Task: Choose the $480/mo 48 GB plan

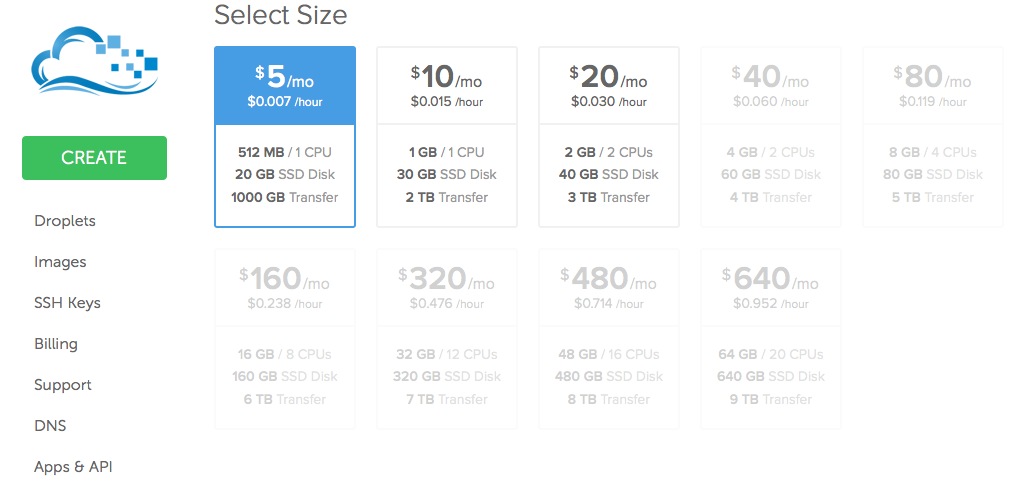Action: [609, 339]
